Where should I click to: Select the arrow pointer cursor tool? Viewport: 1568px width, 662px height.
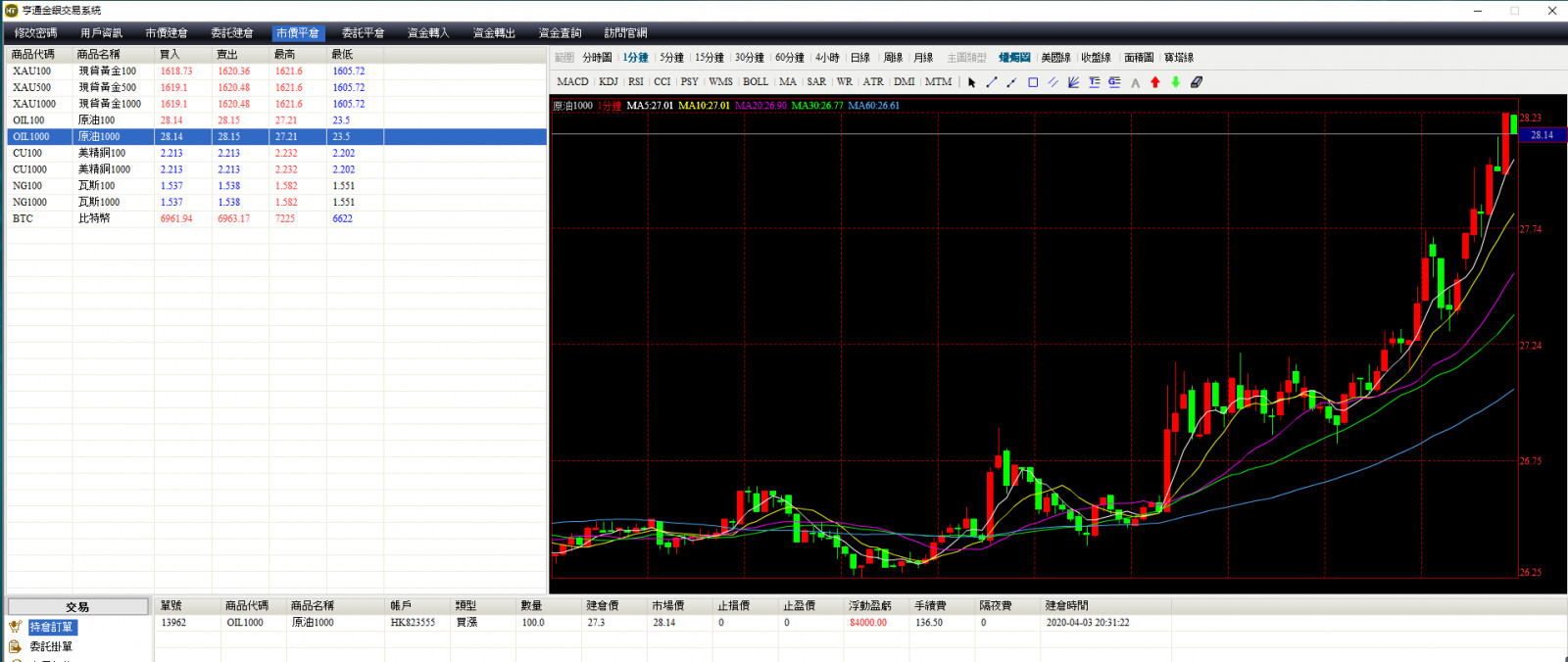coord(971,82)
